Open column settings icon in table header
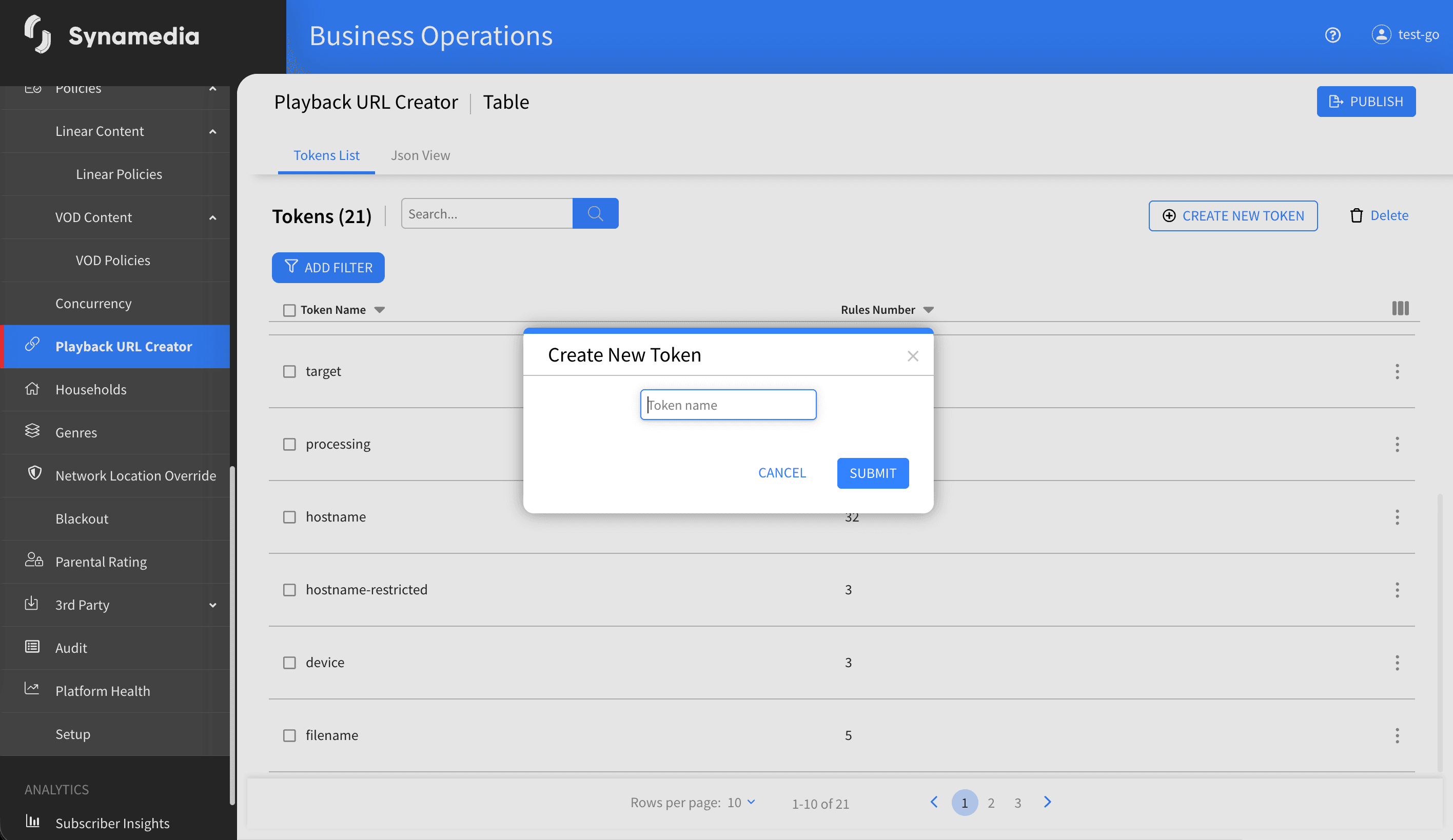This screenshot has width=1453, height=840. [x=1400, y=308]
